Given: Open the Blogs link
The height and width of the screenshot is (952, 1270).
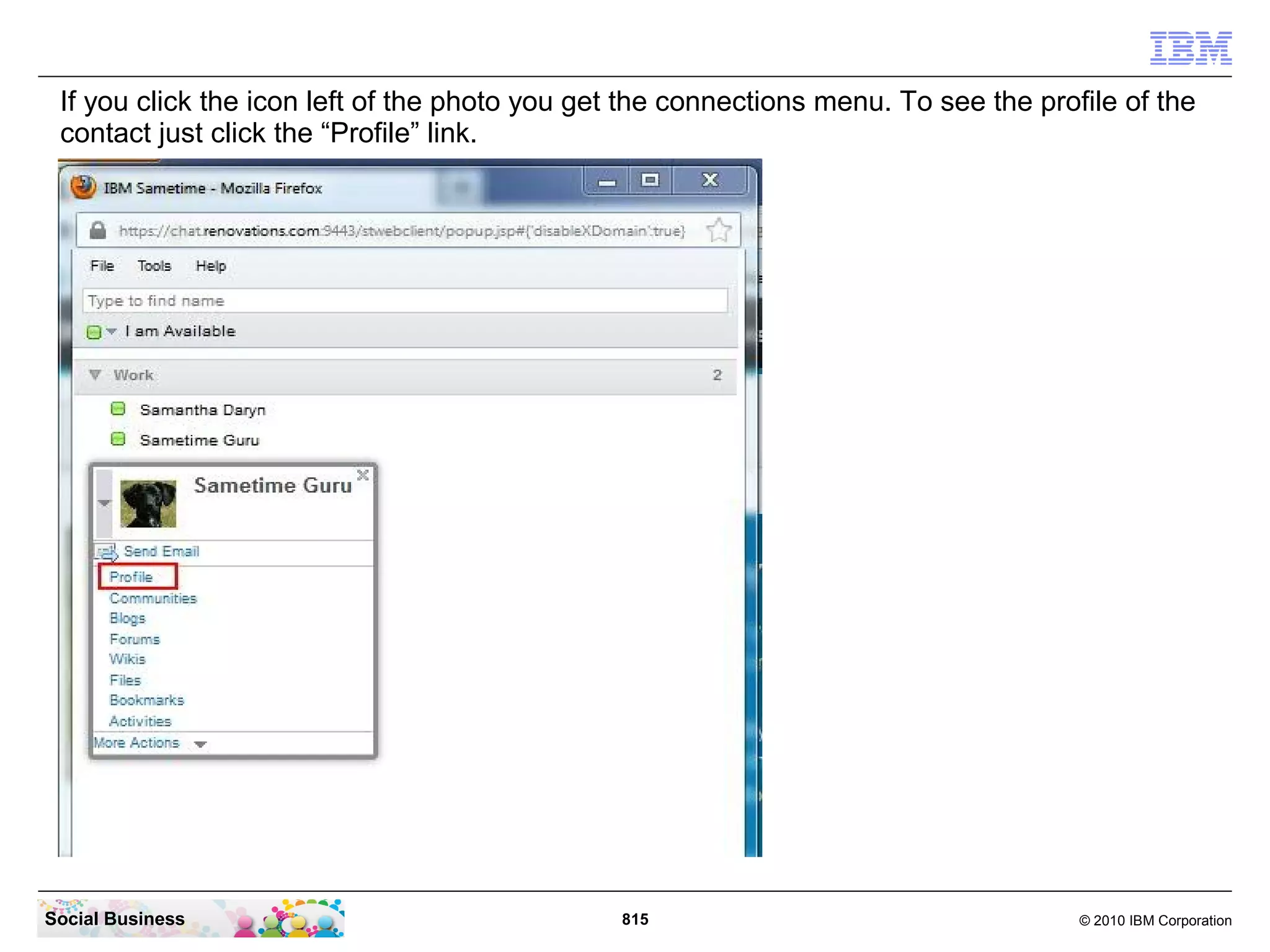Looking at the screenshot, I should (127, 619).
